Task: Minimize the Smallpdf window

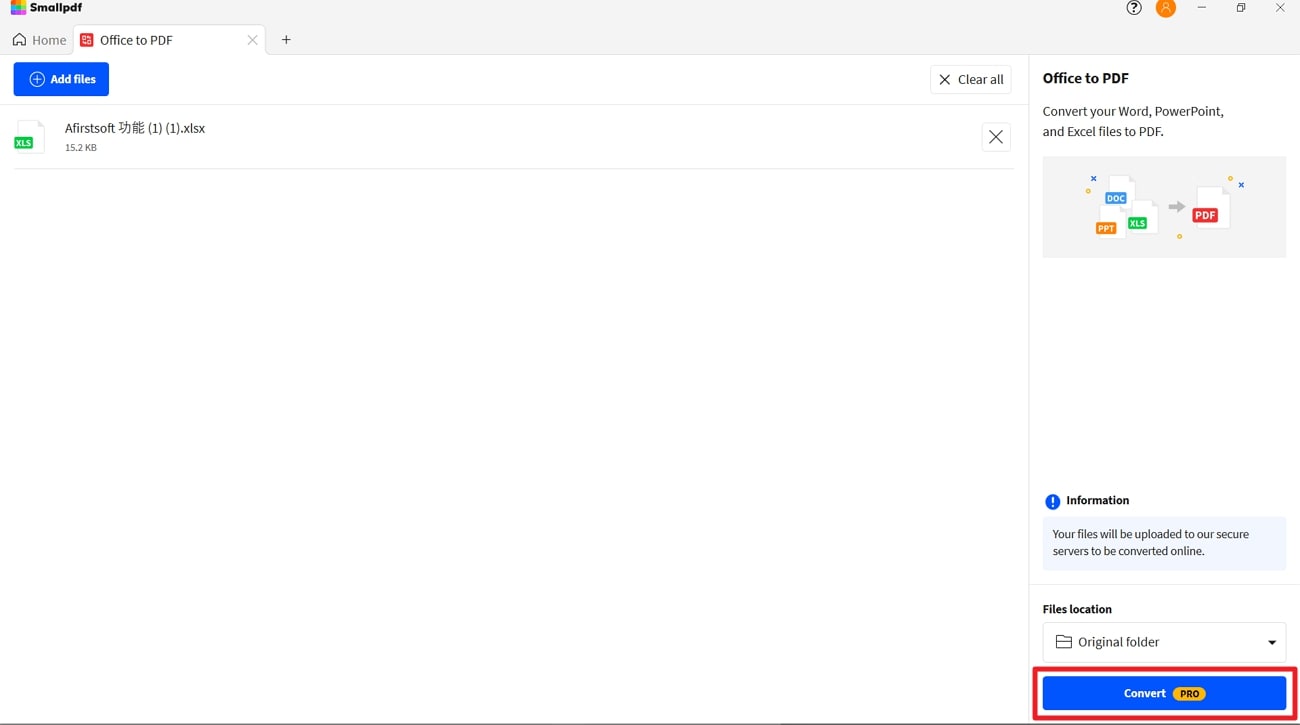Action: coord(1202,8)
